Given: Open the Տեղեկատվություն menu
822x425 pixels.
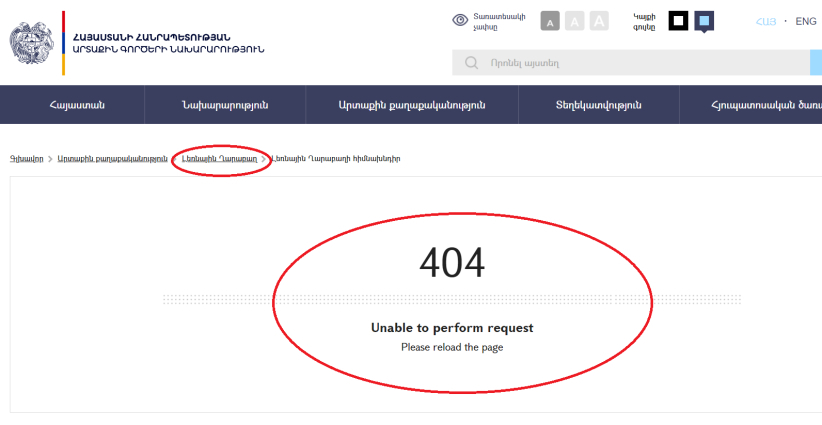Looking at the screenshot, I should (x=598, y=105).
